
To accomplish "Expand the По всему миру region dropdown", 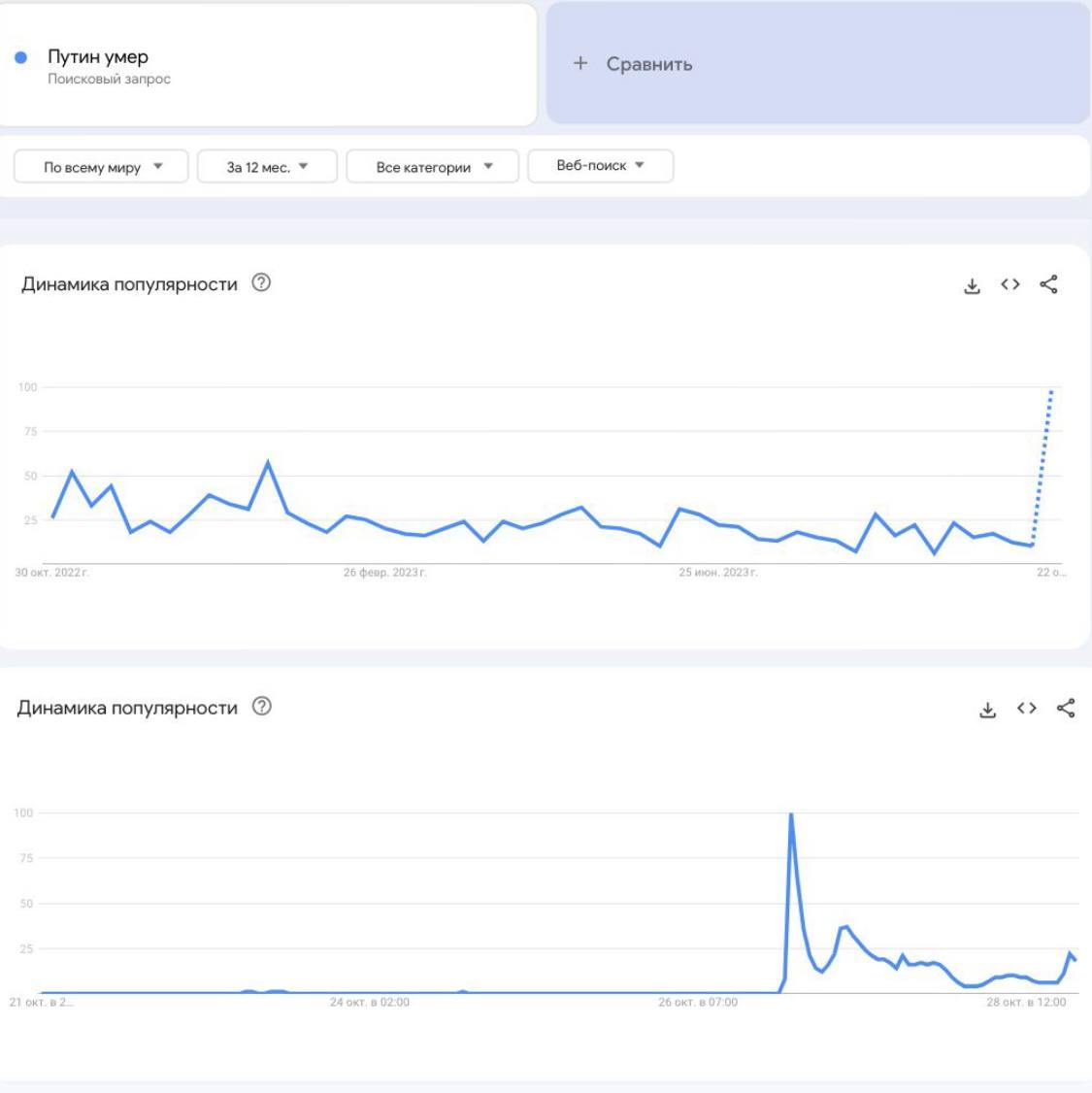I will (101, 167).
